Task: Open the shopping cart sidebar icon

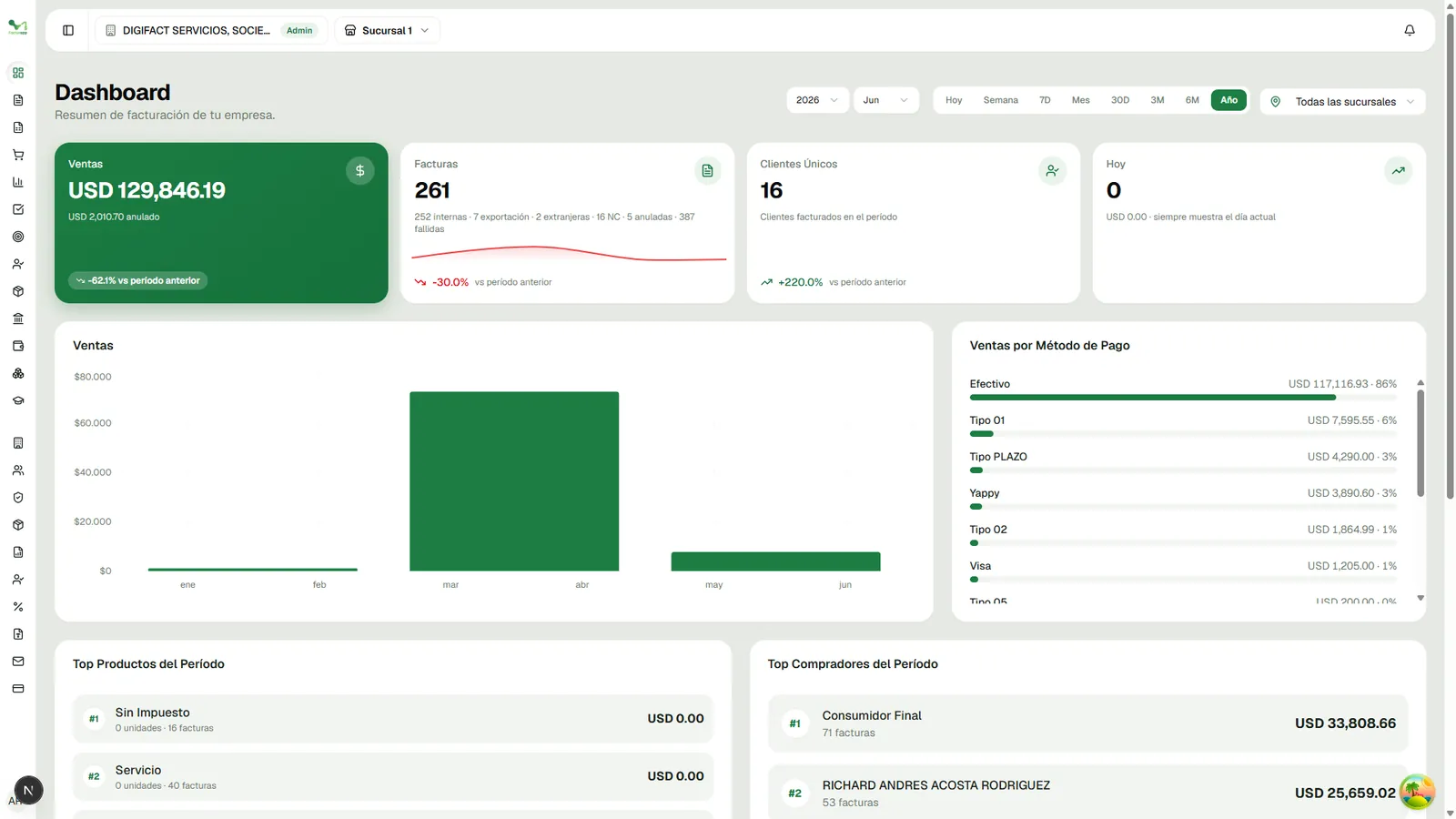Action: (18, 155)
